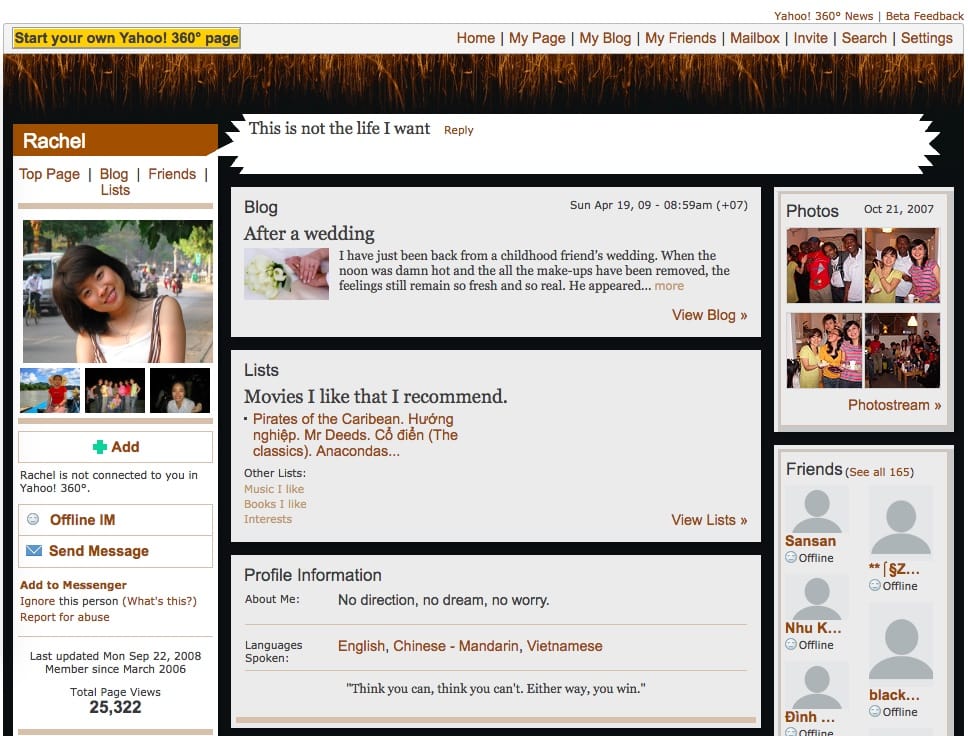Click the Offline IM smiley icon
Image resolution: width=968 pixels, height=736 pixels.
(x=33, y=520)
